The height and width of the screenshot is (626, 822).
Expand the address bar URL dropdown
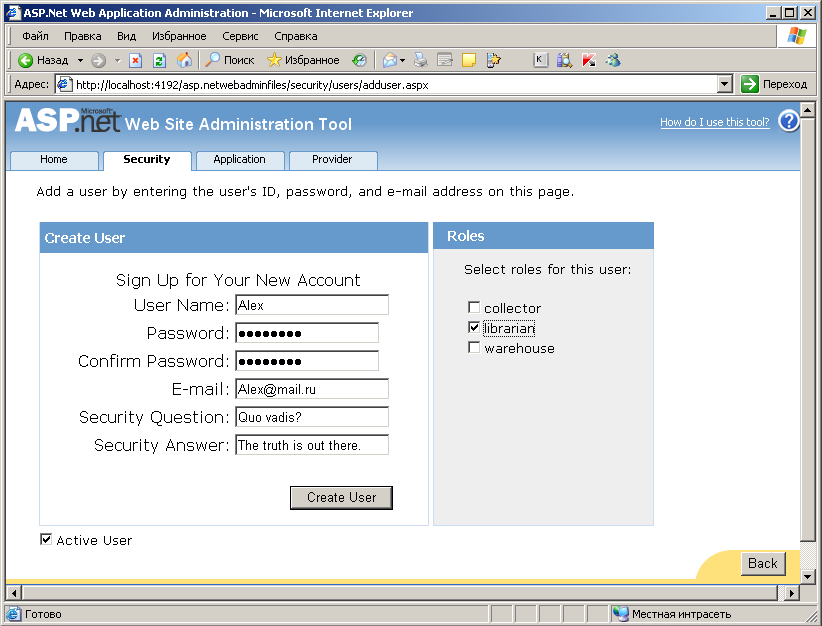pos(724,84)
